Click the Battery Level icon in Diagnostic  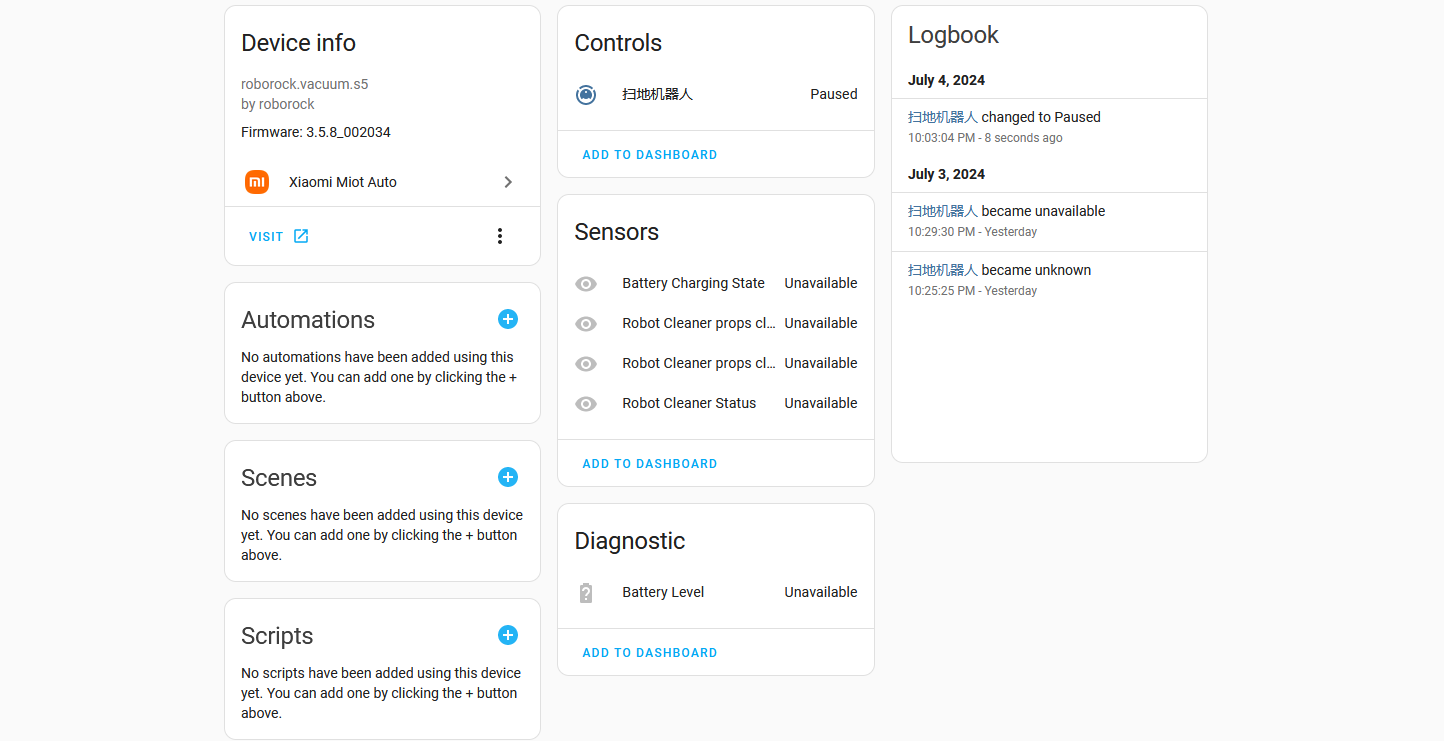click(x=586, y=592)
